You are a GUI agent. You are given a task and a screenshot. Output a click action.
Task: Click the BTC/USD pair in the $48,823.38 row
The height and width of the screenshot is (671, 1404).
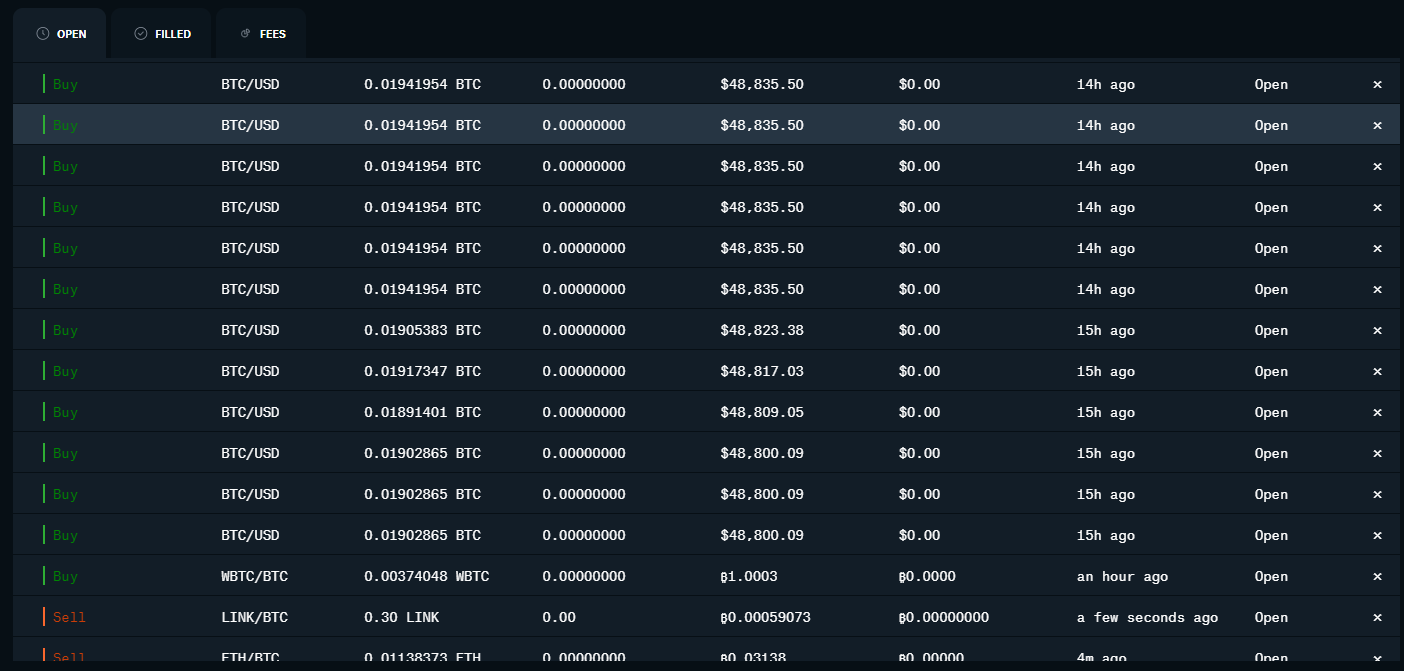[x=250, y=330]
